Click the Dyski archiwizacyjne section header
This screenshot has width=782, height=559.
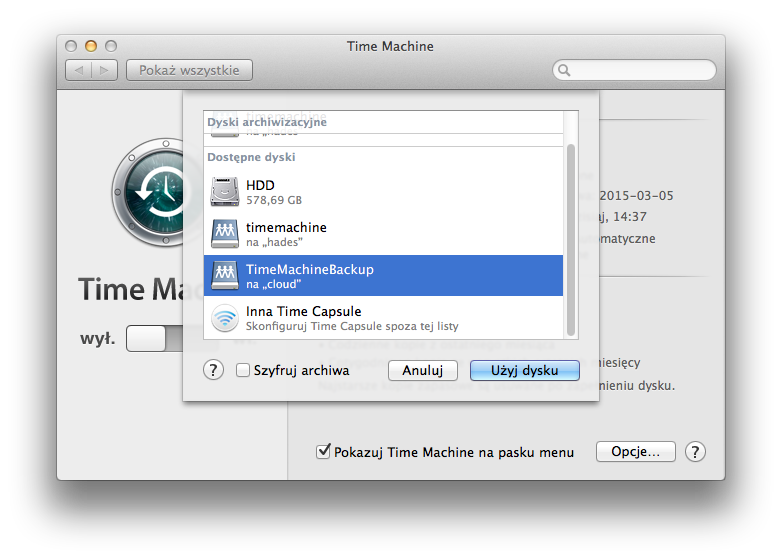click(267, 122)
